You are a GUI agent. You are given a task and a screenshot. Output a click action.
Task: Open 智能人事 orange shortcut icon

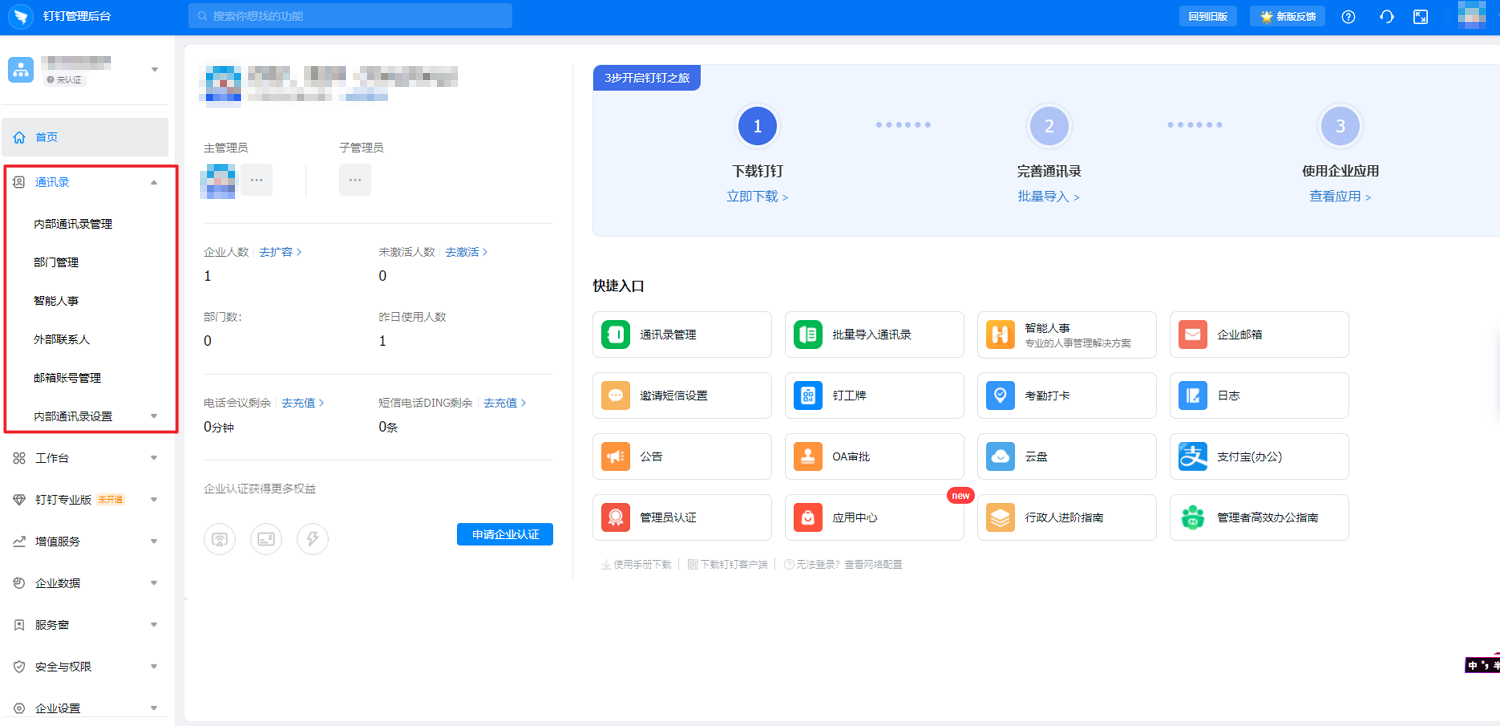(1000, 334)
